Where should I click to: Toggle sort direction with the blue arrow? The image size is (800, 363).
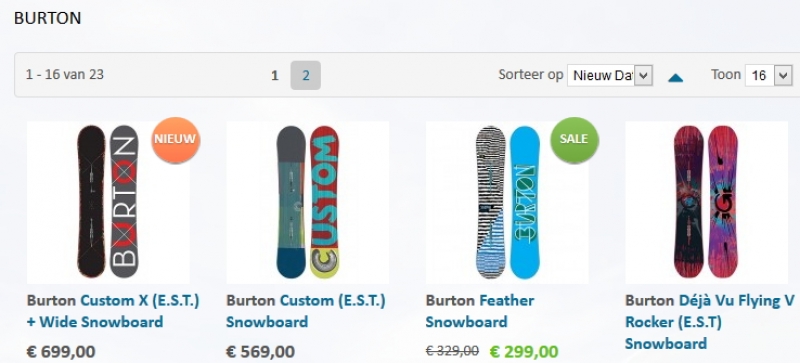point(676,78)
